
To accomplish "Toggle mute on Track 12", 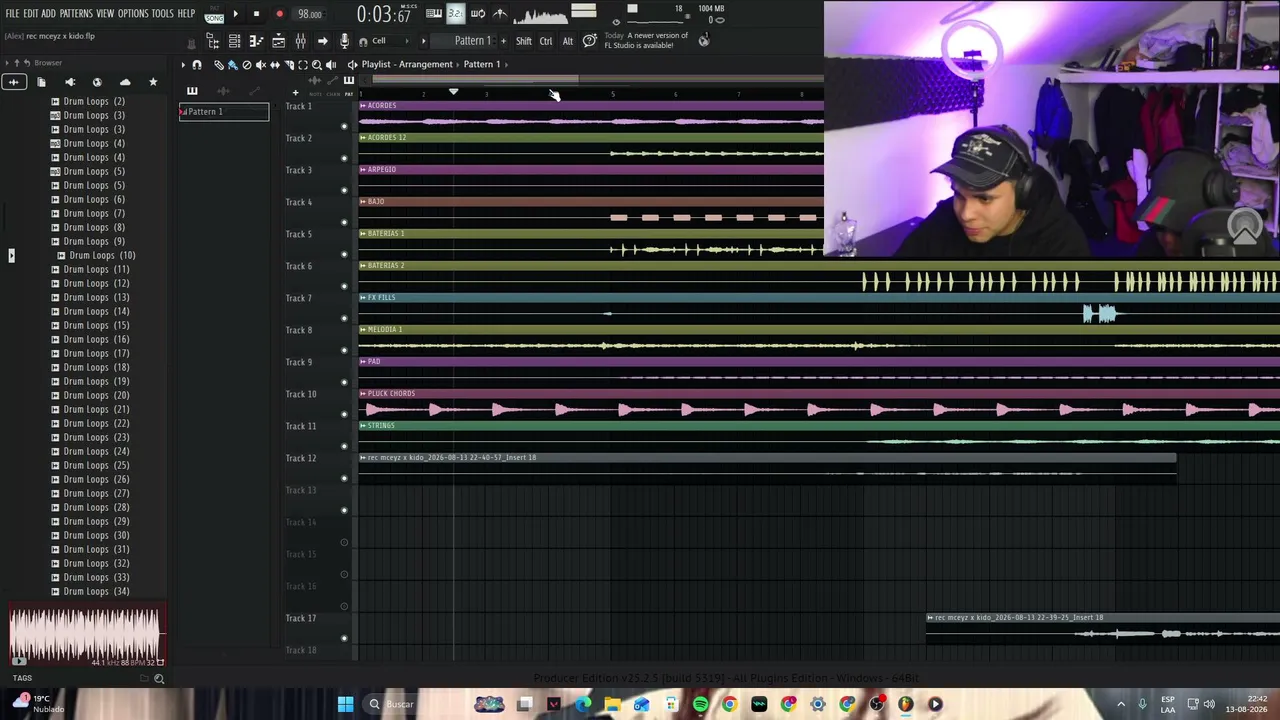I will 344,478.
